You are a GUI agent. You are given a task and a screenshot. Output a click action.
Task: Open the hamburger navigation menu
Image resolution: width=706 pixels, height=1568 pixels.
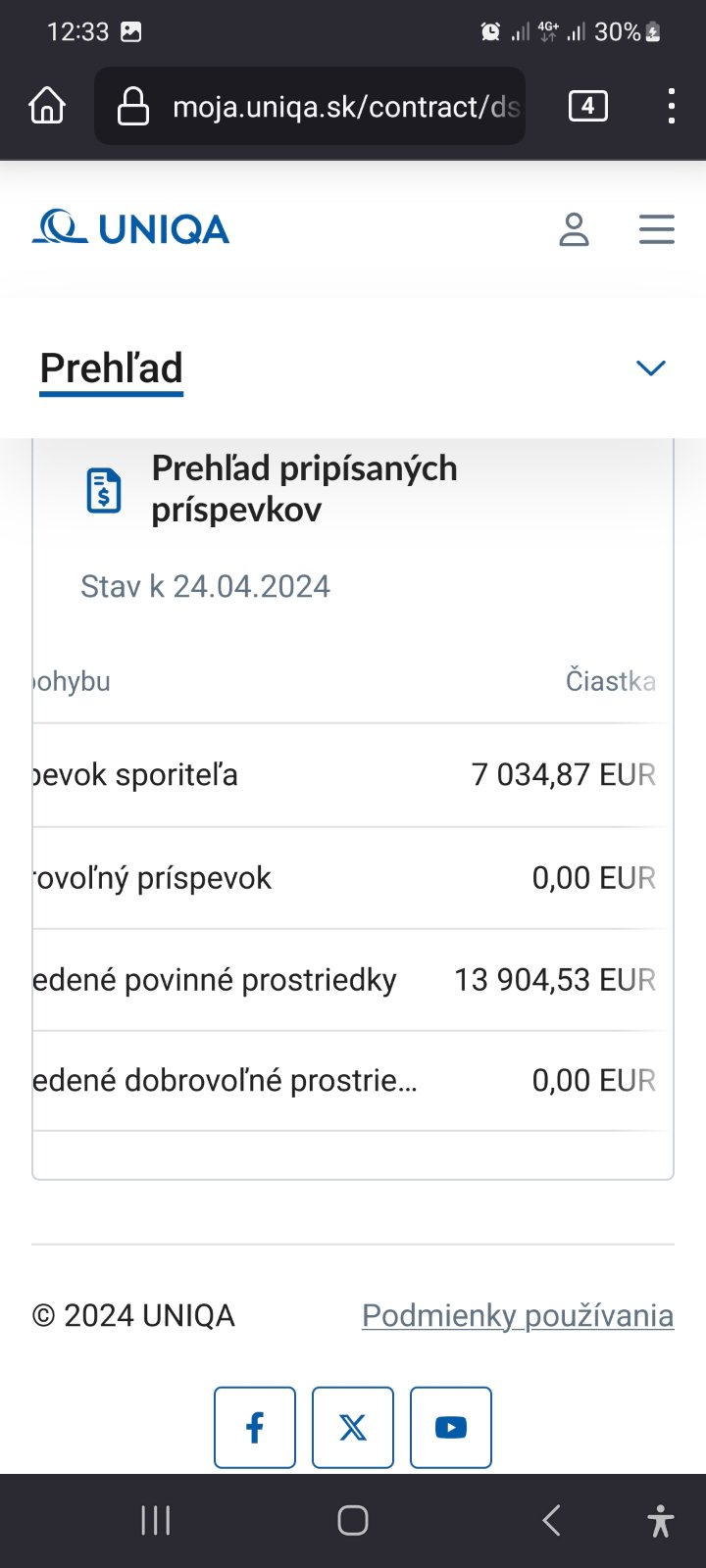point(656,229)
